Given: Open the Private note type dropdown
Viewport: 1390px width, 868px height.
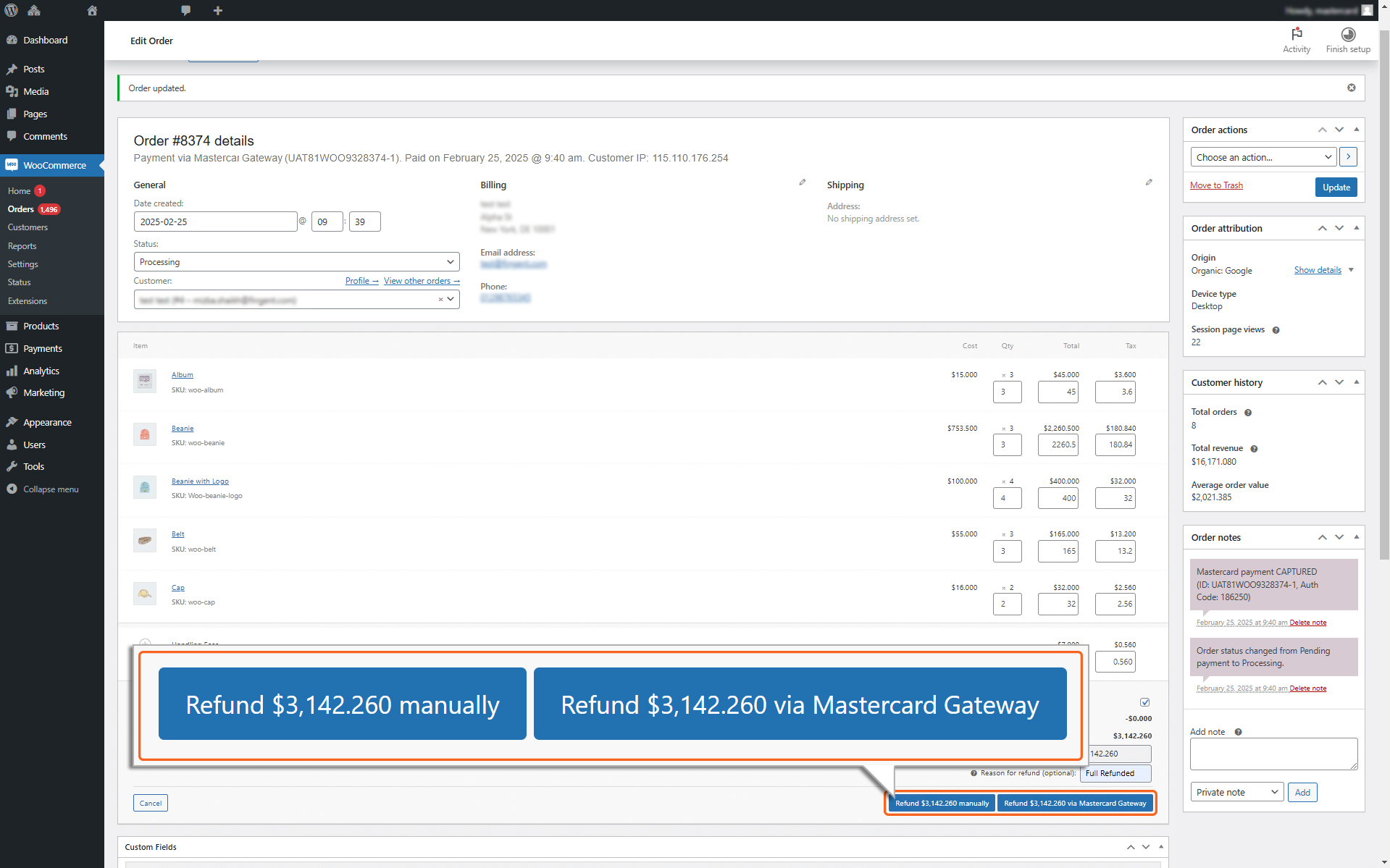Looking at the screenshot, I should [x=1236, y=792].
